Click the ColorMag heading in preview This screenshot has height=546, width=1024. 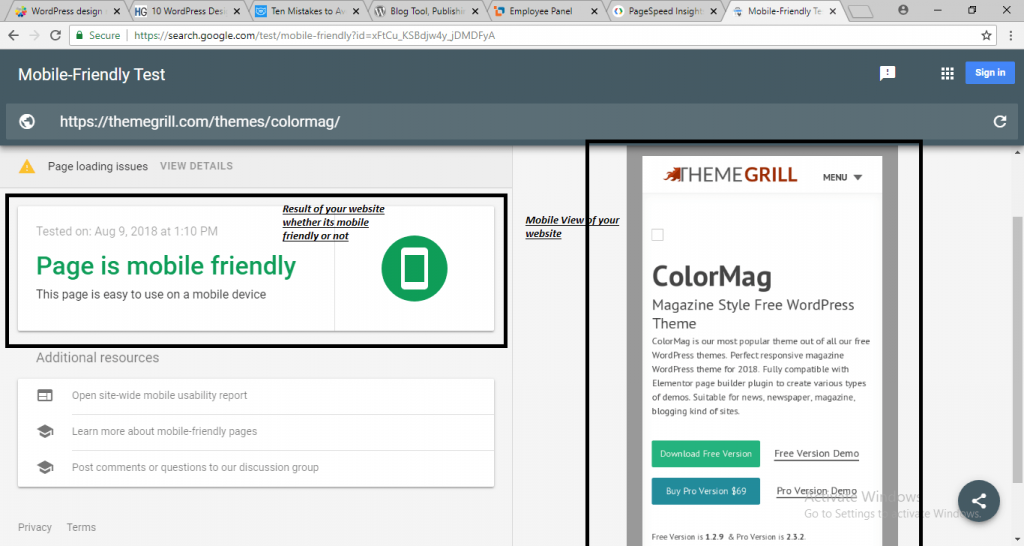click(712, 276)
